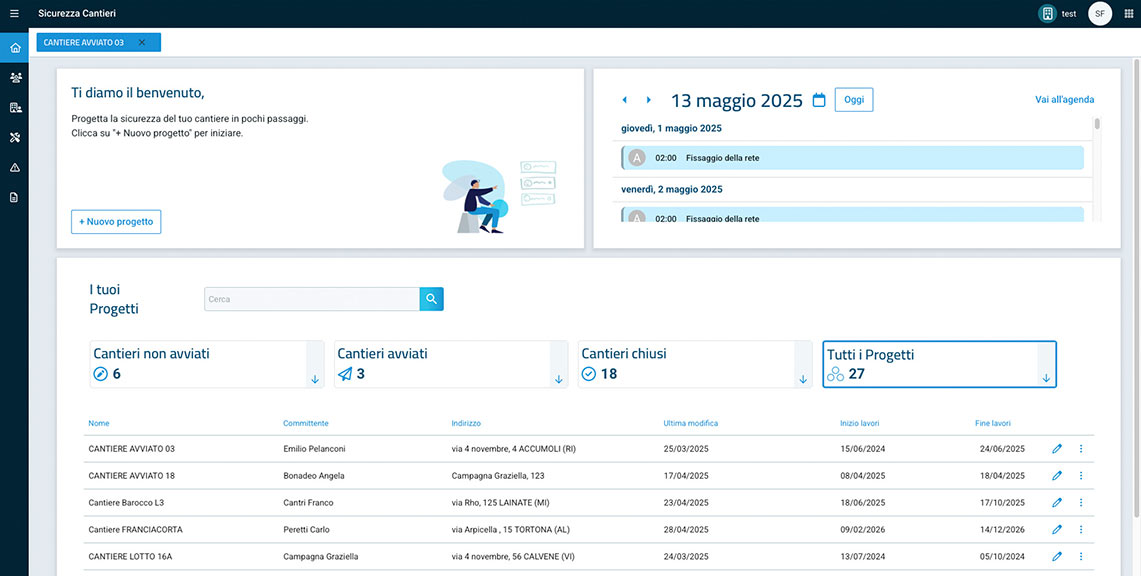
Task: Click address via Rho, 125 LAINATE (MI)
Action: pos(500,503)
